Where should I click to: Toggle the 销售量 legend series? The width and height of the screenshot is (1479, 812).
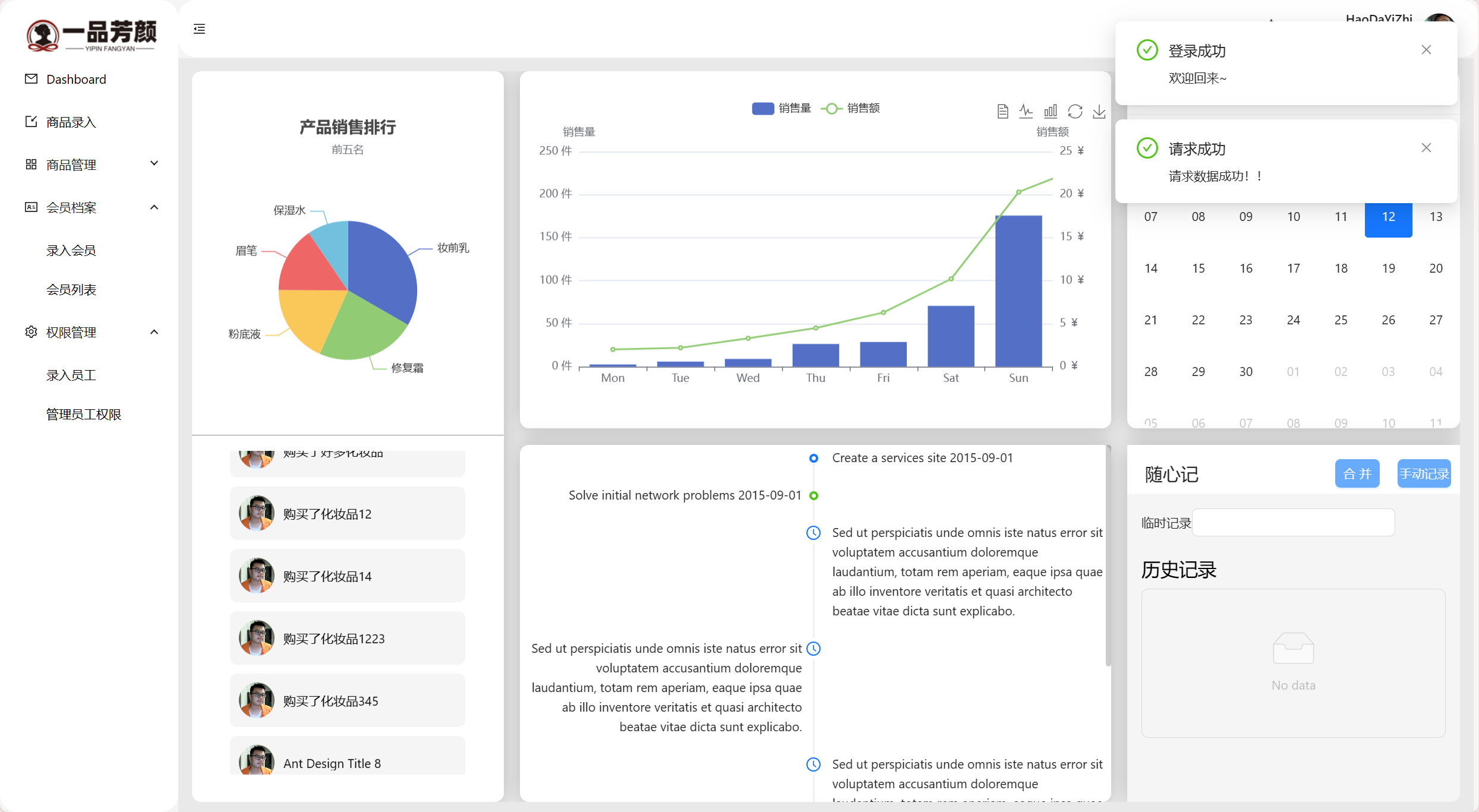(x=781, y=108)
